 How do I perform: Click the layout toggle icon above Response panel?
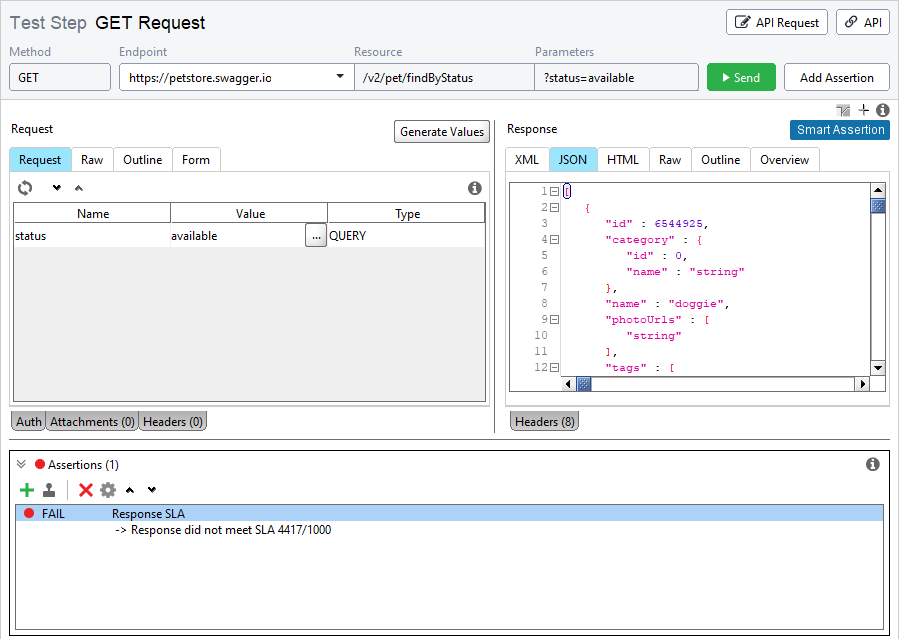pos(843,110)
